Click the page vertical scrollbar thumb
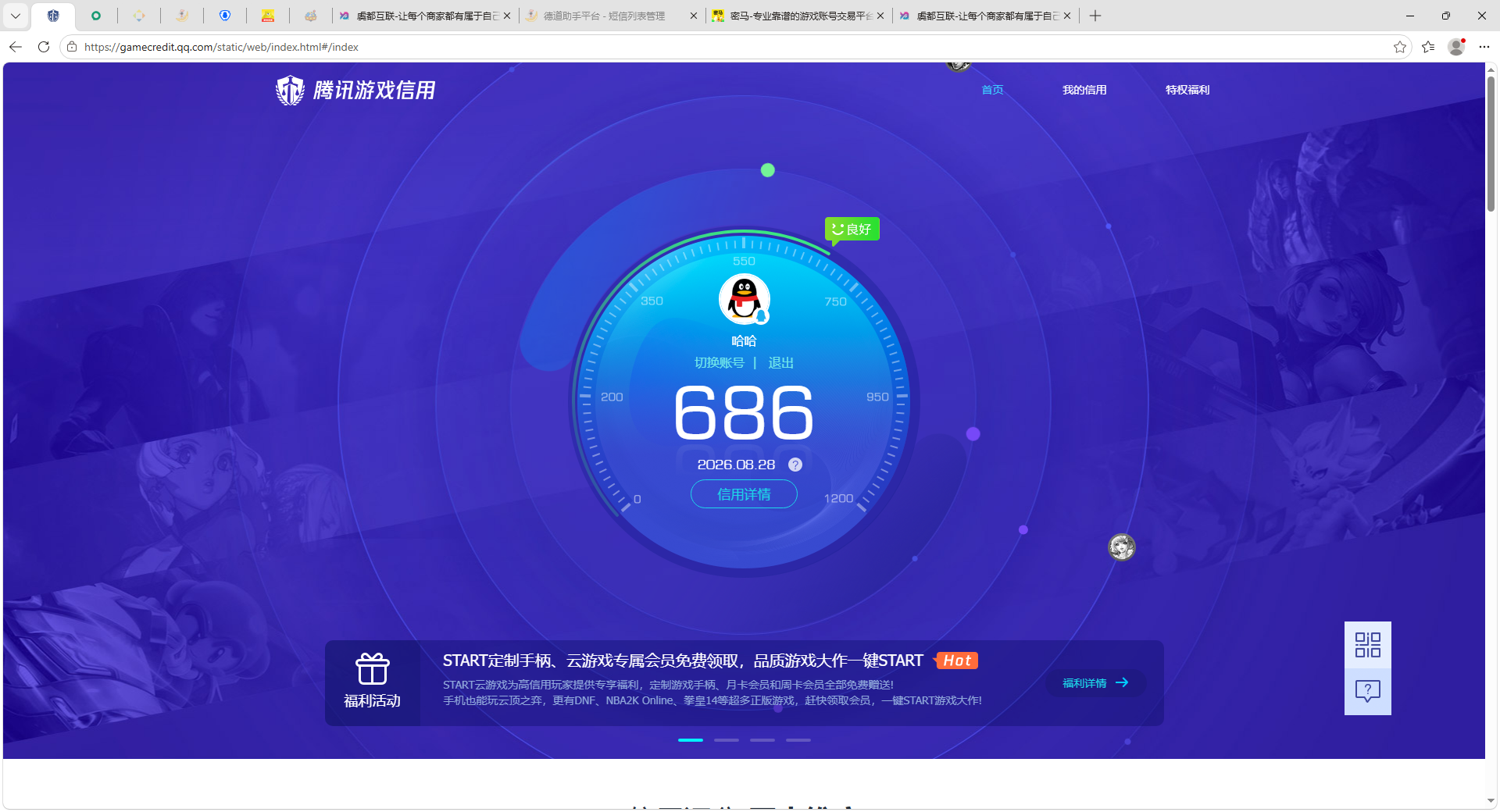 [1491, 144]
